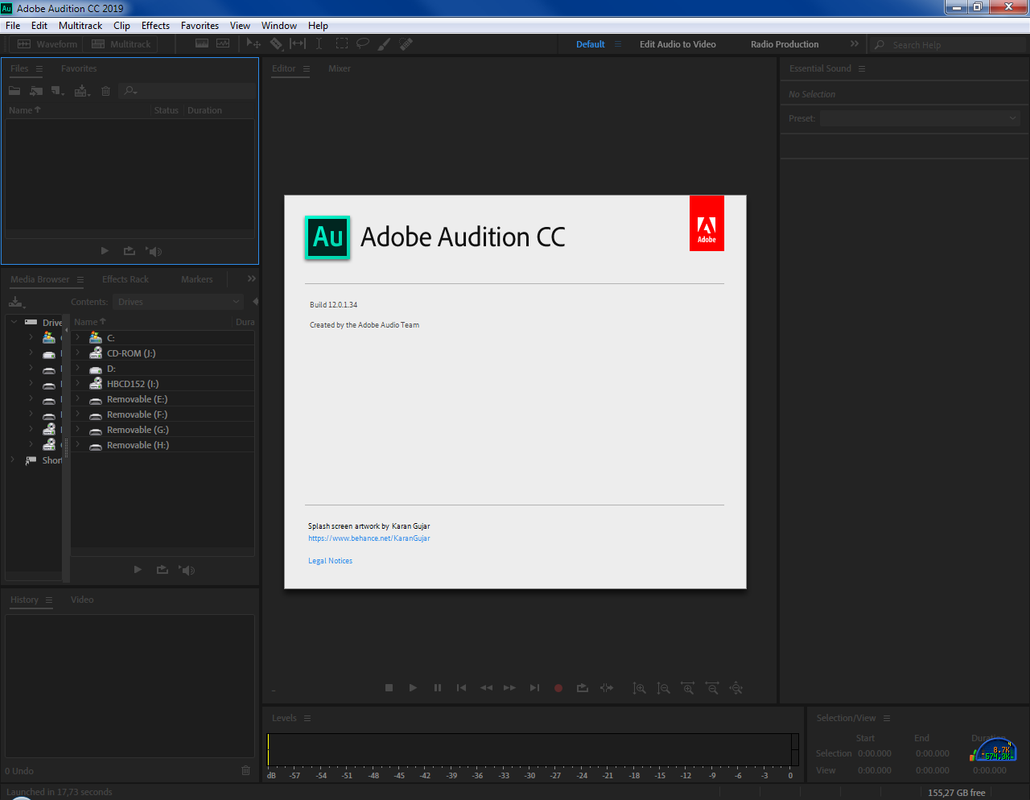Open the Files panel menu

39,68
